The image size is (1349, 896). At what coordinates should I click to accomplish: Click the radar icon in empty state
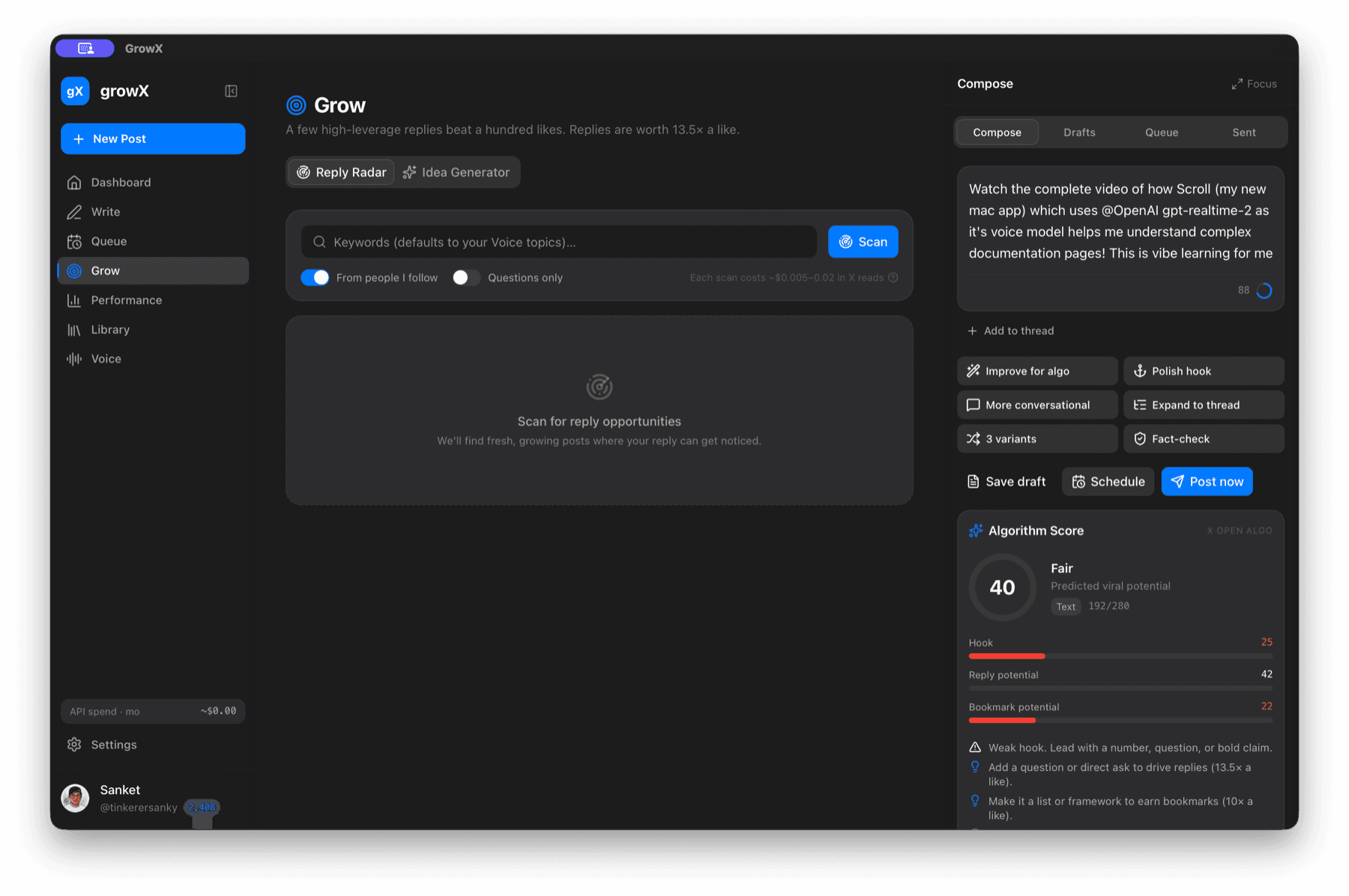coord(600,387)
